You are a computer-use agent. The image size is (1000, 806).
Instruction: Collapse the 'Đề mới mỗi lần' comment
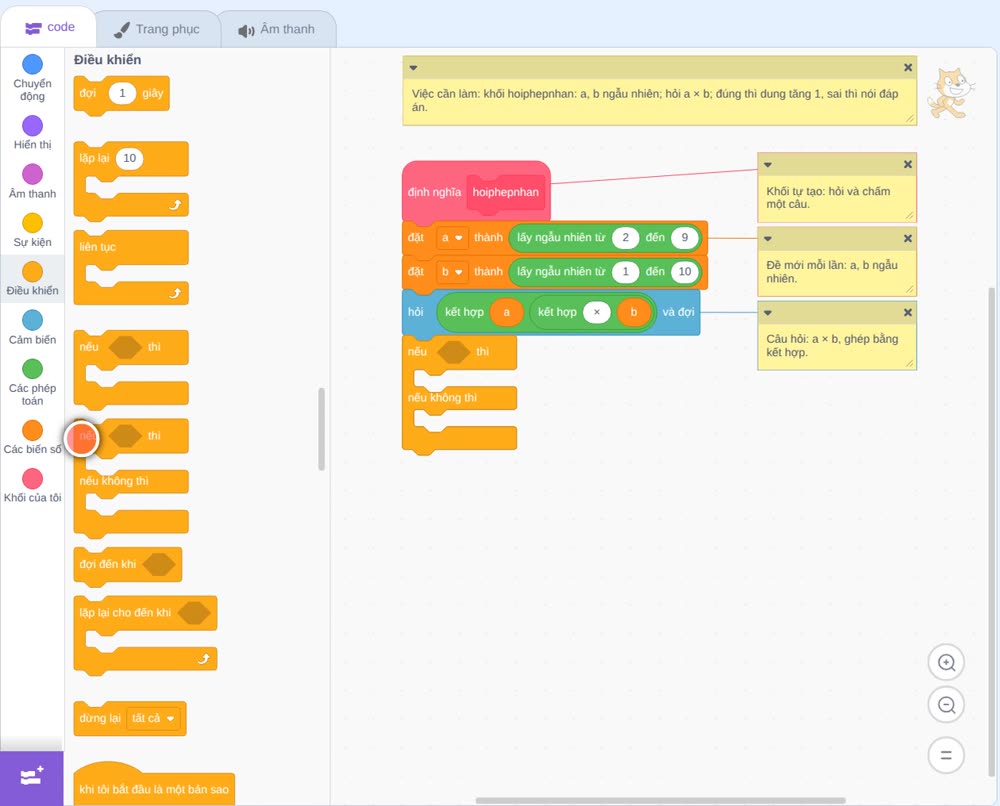768,238
